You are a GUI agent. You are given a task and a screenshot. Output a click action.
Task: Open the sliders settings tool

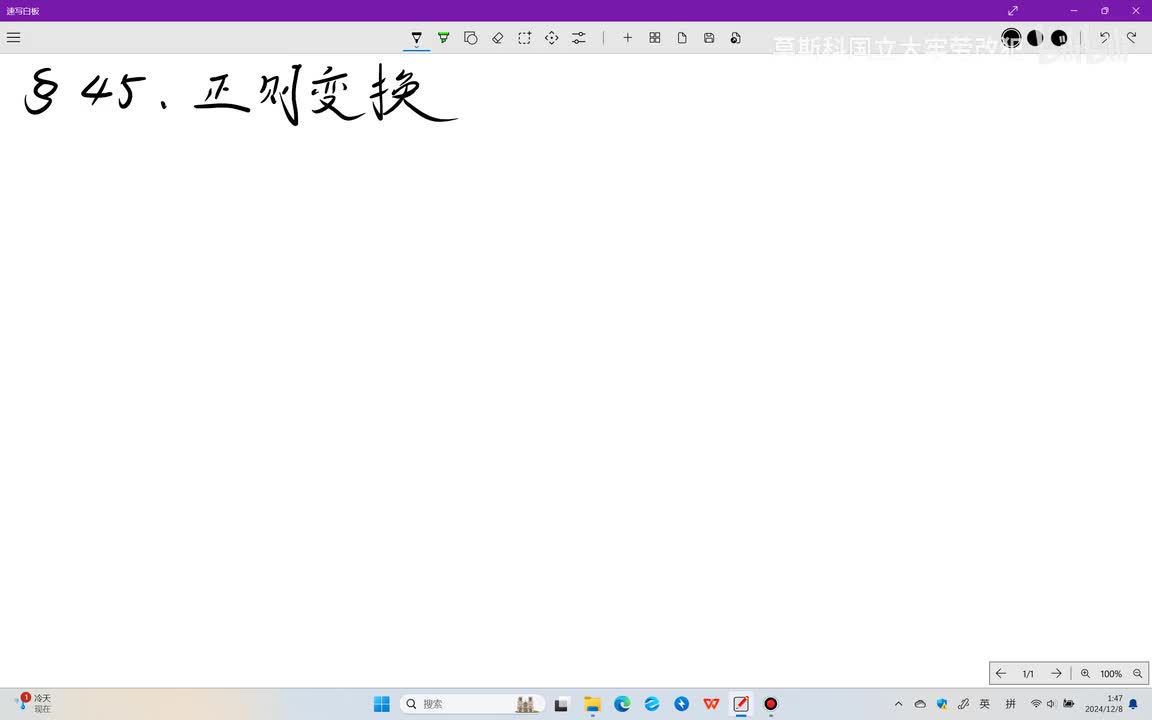coord(579,37)
